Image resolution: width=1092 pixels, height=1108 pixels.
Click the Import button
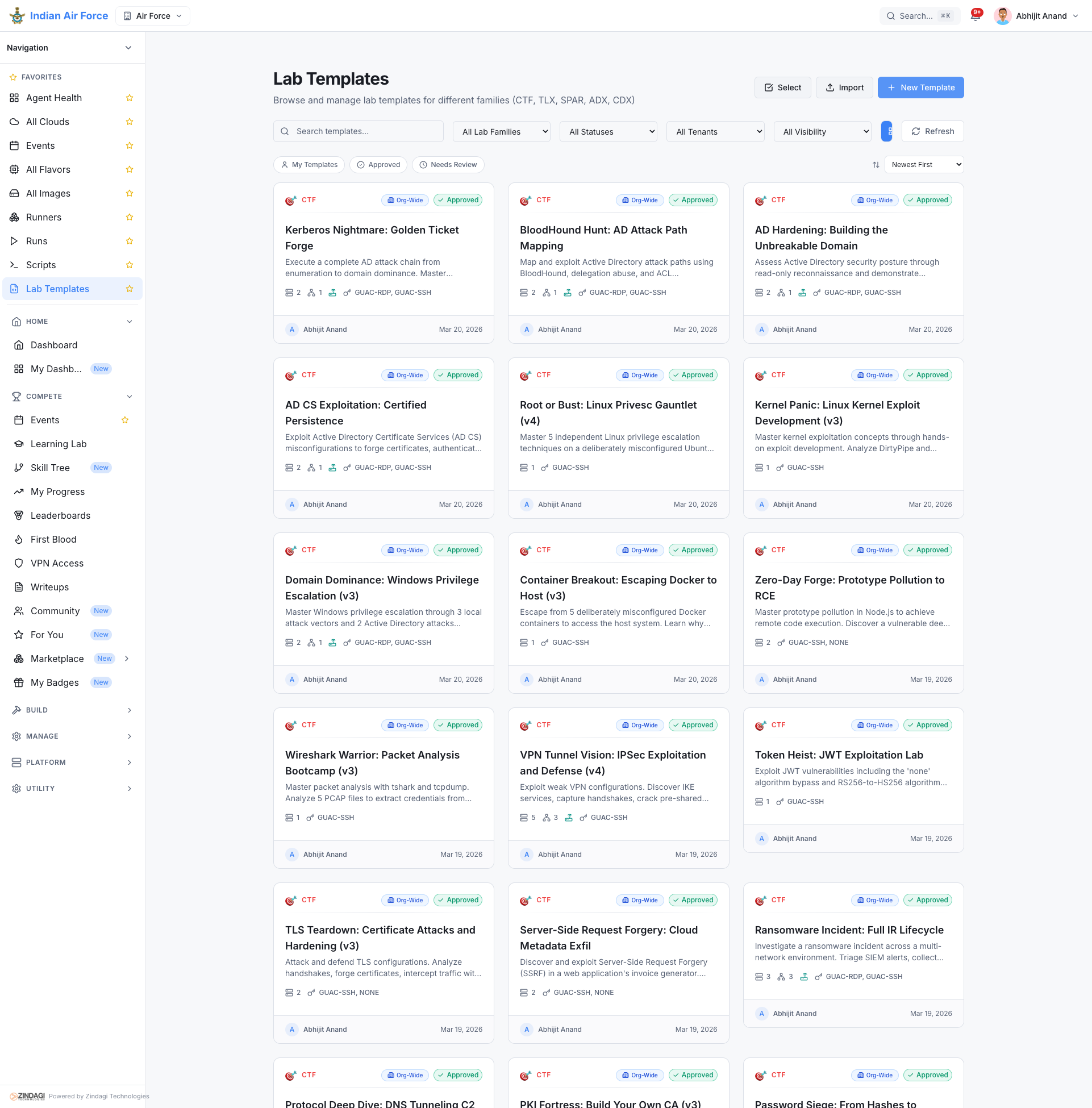pos(844,88)
